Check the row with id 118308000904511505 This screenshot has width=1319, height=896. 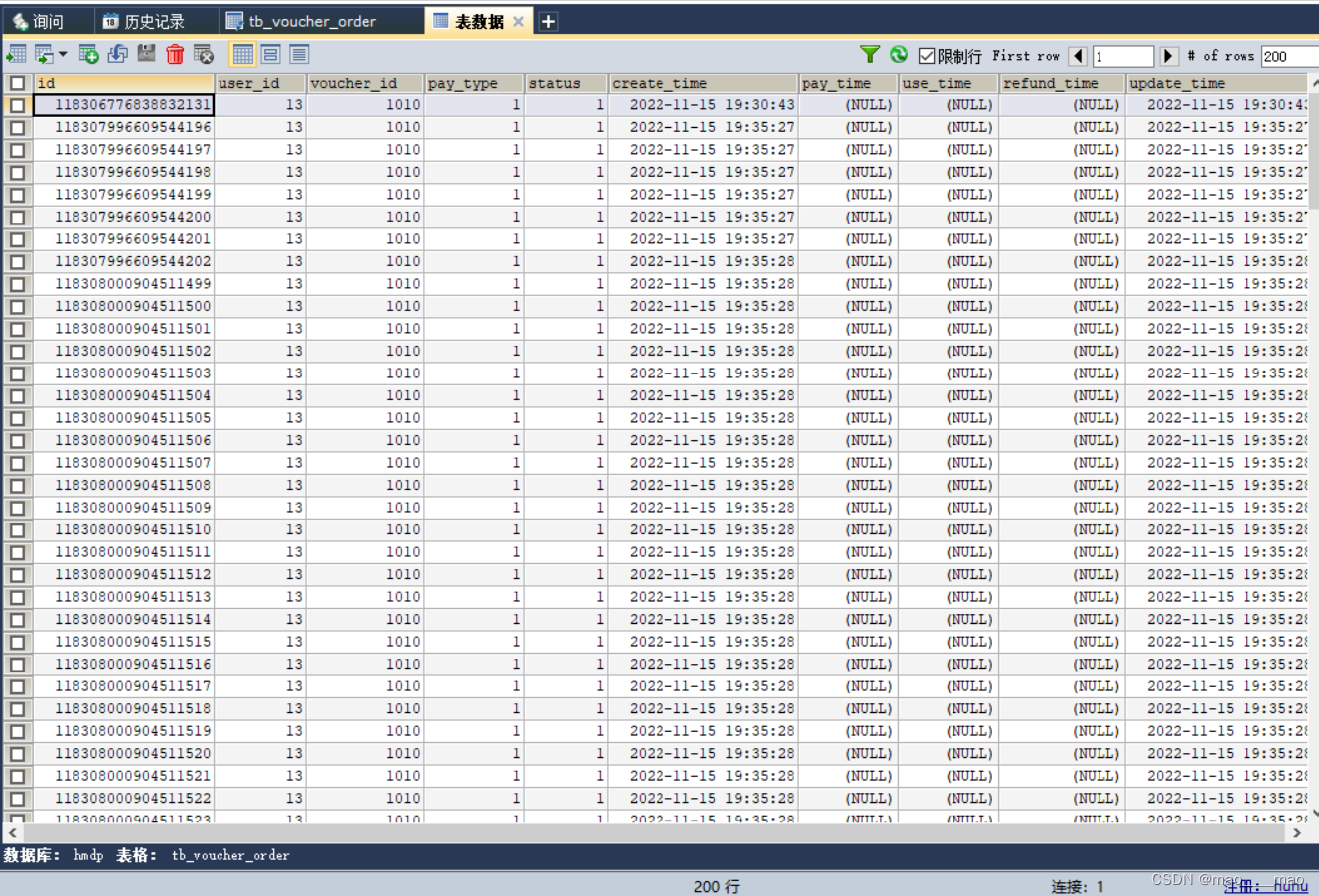[17, 418]
